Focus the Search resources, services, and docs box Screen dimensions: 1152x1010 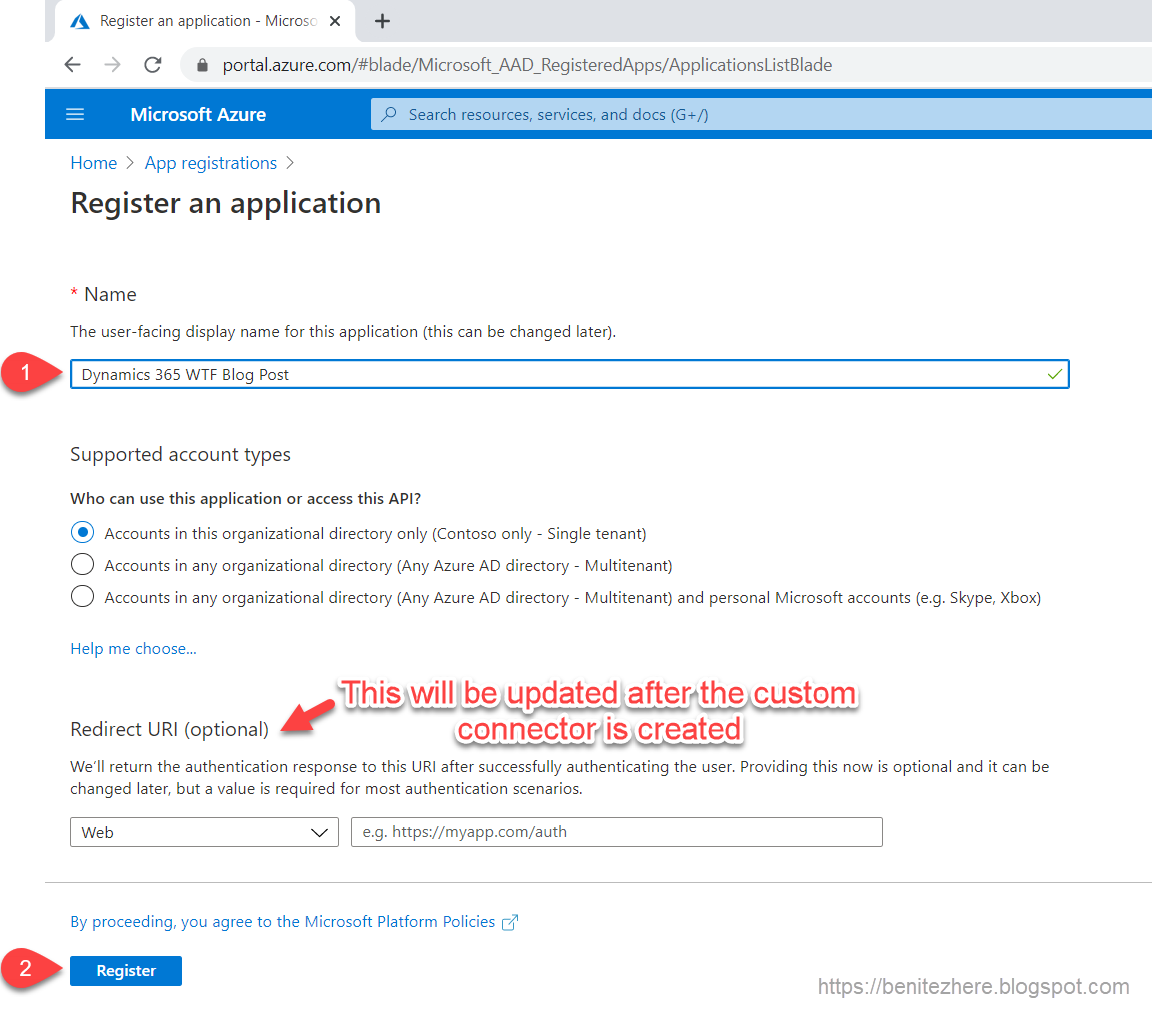coord(761,115)
